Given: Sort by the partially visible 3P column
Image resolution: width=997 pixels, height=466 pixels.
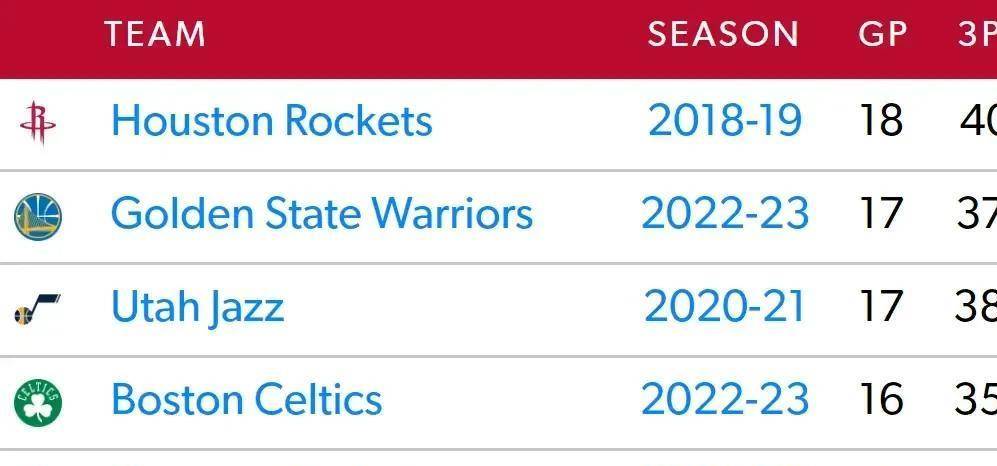Looking at the screenshot, I should 977,34.
